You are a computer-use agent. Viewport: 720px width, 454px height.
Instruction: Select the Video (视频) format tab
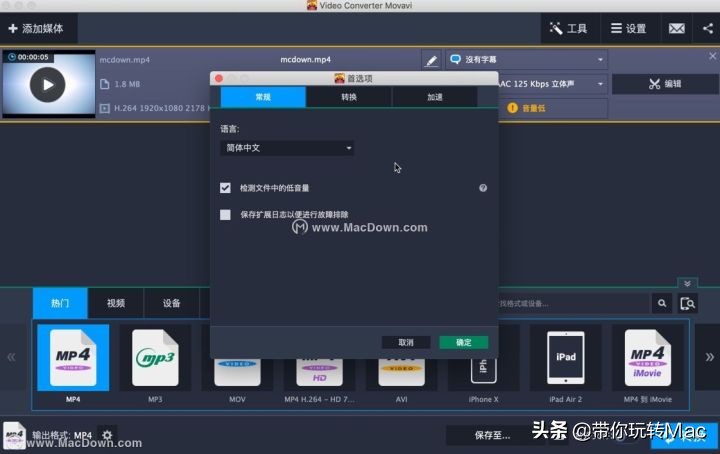tap(116, 303)
